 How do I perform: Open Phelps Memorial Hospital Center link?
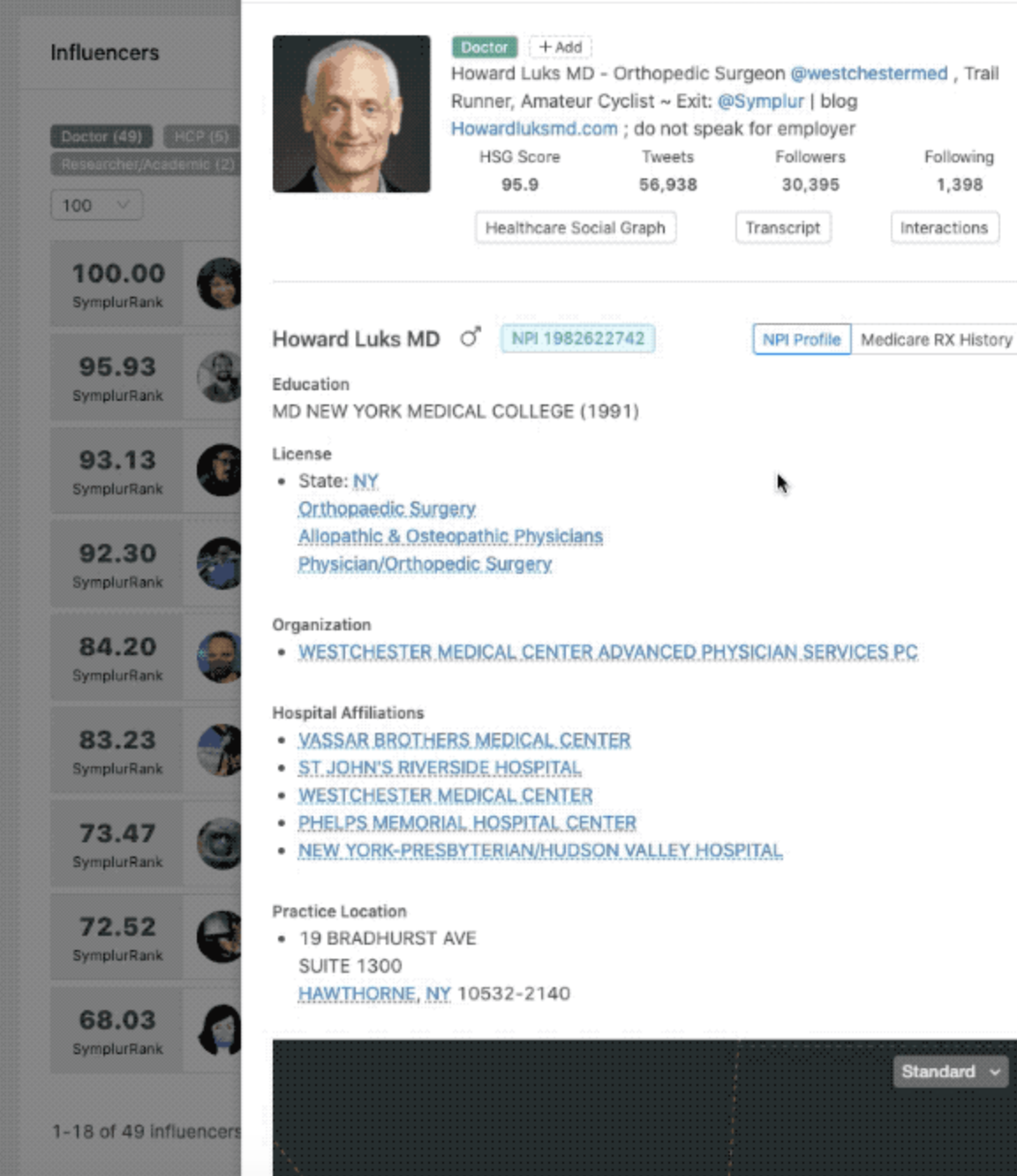point(467,823)
